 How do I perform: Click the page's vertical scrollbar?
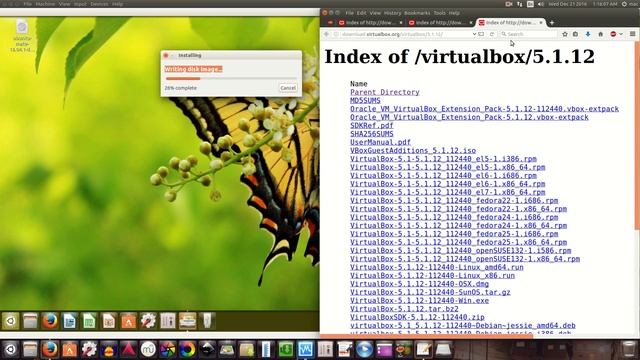pos(637,135)
